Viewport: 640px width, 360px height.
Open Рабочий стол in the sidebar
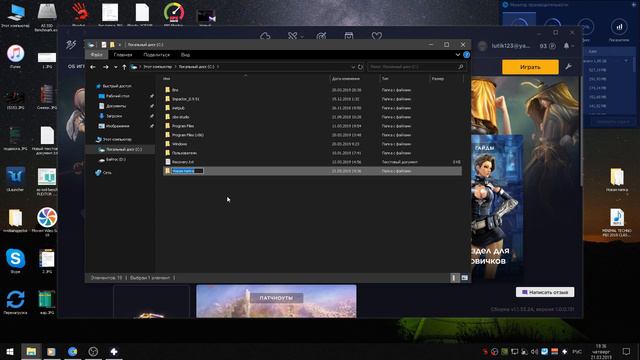pyautogui.click(x=118, y=96)
